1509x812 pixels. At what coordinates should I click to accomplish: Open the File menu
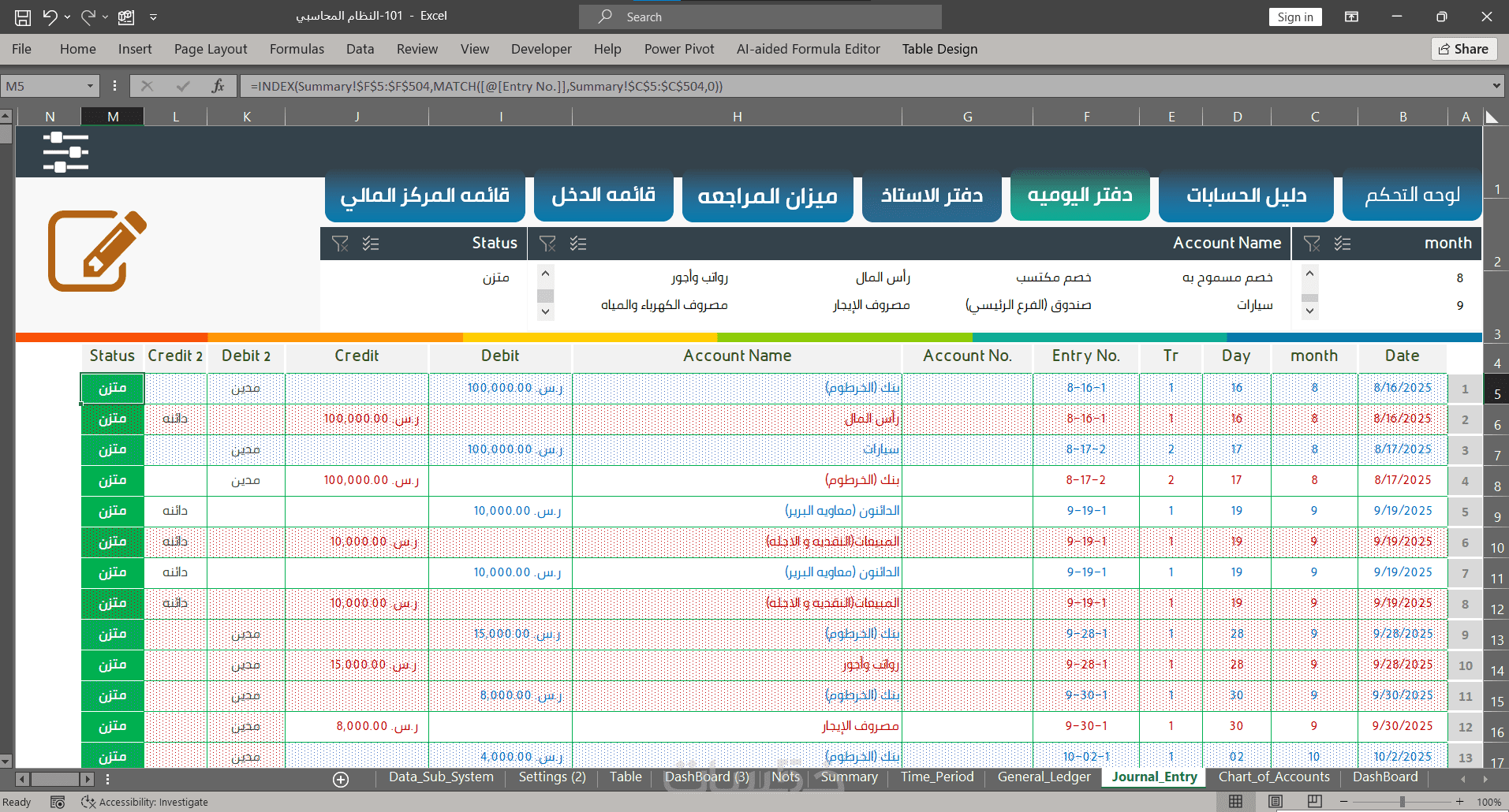(x=22, y=49)
